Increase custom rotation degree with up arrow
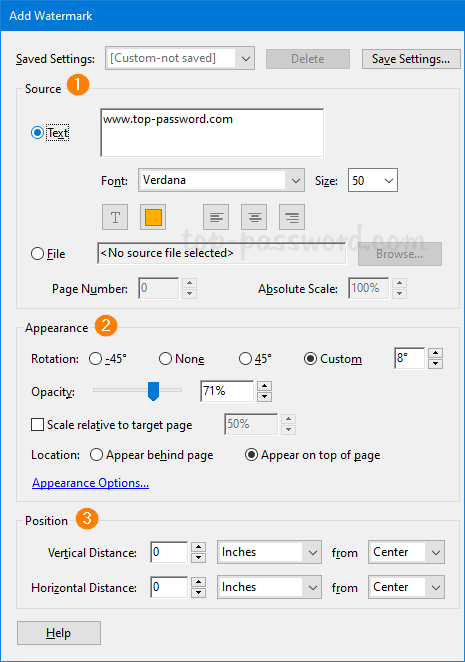The width and height of the screenshot is (465, 662). pyautogui.click(x=435, y=353)
